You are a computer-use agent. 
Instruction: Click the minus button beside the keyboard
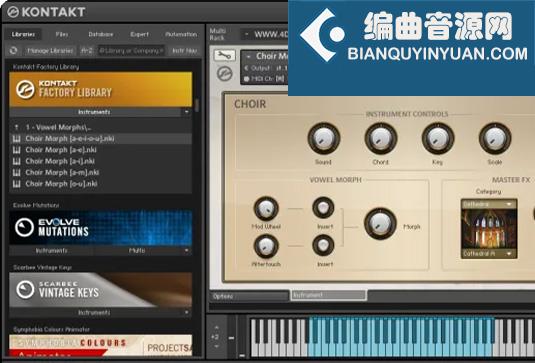[x=231, y=338]
